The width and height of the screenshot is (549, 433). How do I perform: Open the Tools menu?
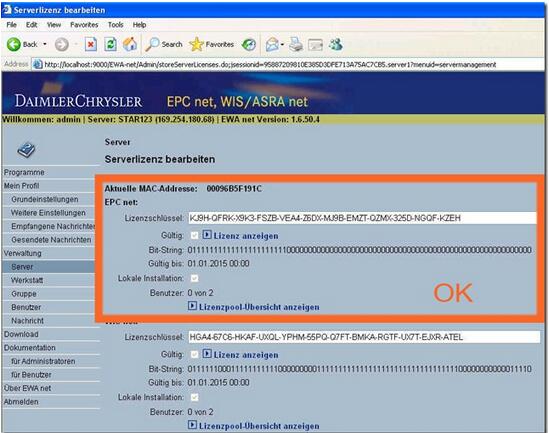coord(116,25)
